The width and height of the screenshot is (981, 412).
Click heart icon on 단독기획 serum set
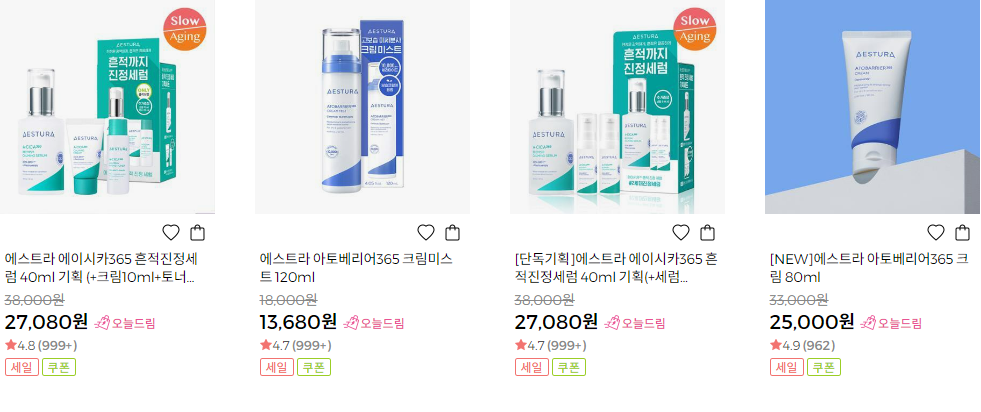tap(681, 233)
